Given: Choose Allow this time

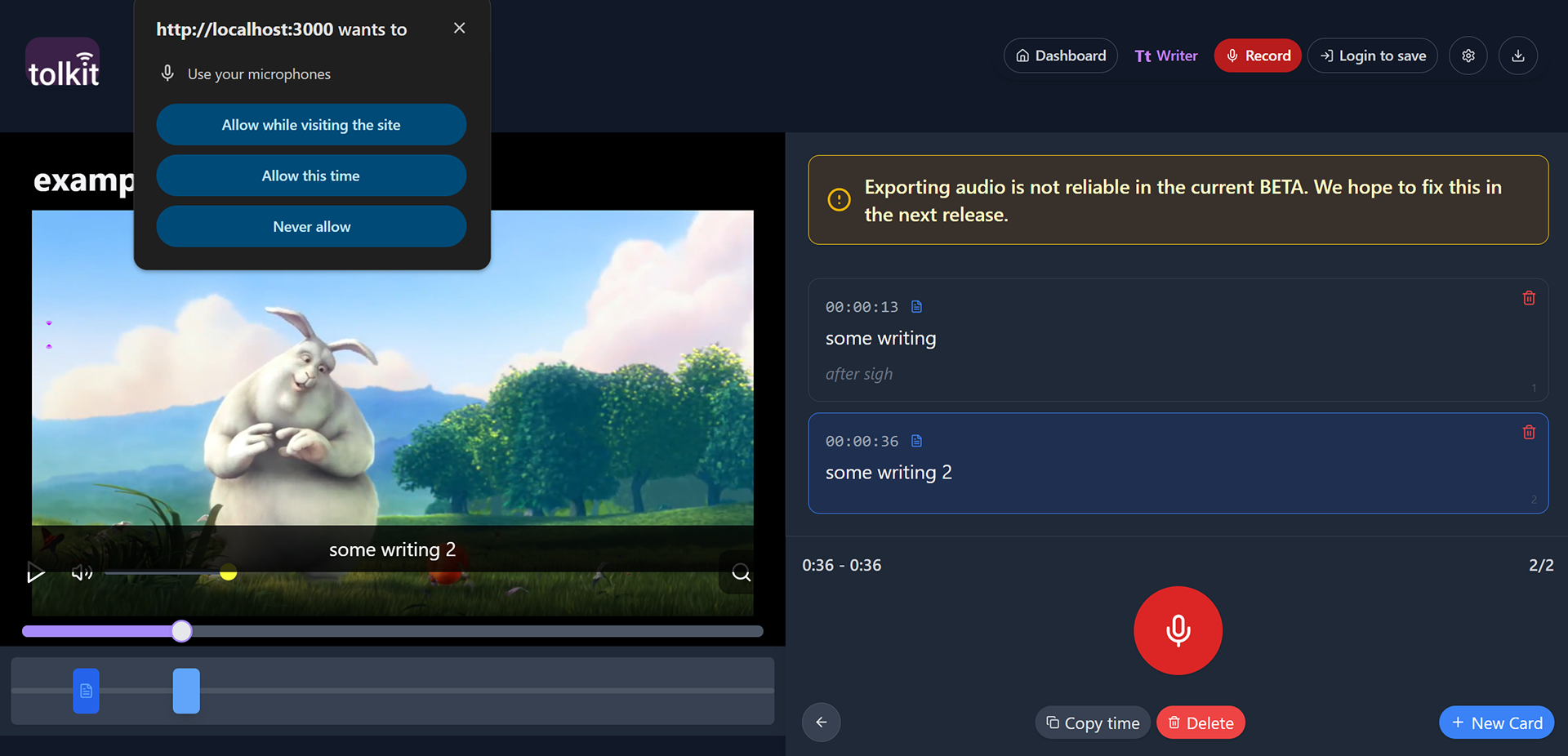Looking at the screenshot, I should coord(311,176).
